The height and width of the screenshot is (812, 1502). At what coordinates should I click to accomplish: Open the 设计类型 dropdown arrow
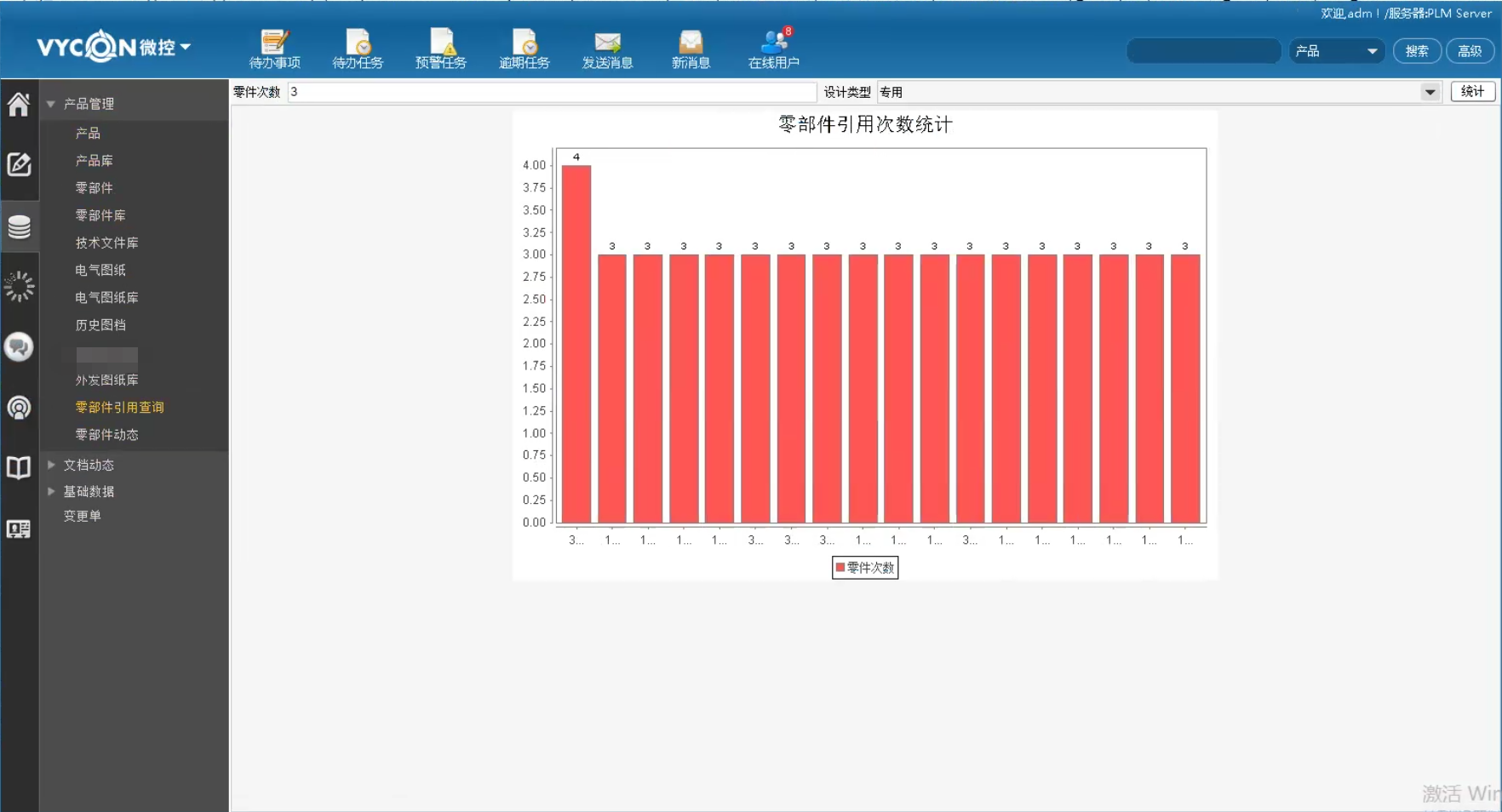point(1430,92)
